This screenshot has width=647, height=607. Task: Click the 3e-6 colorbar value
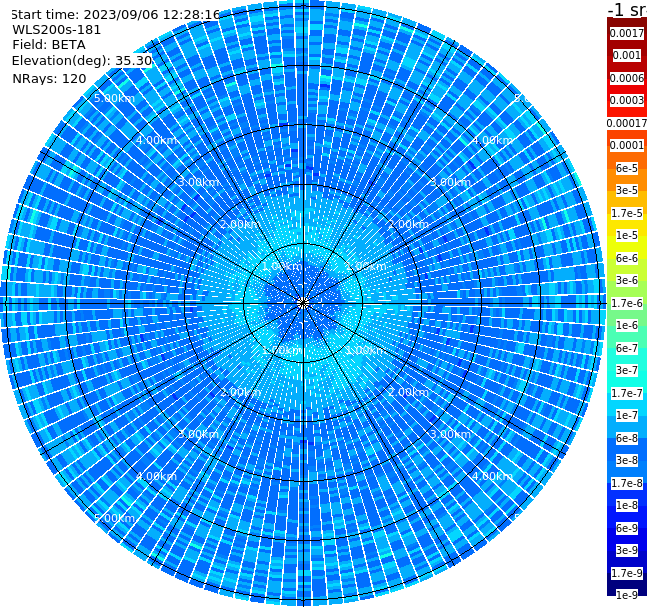(627, 281)
